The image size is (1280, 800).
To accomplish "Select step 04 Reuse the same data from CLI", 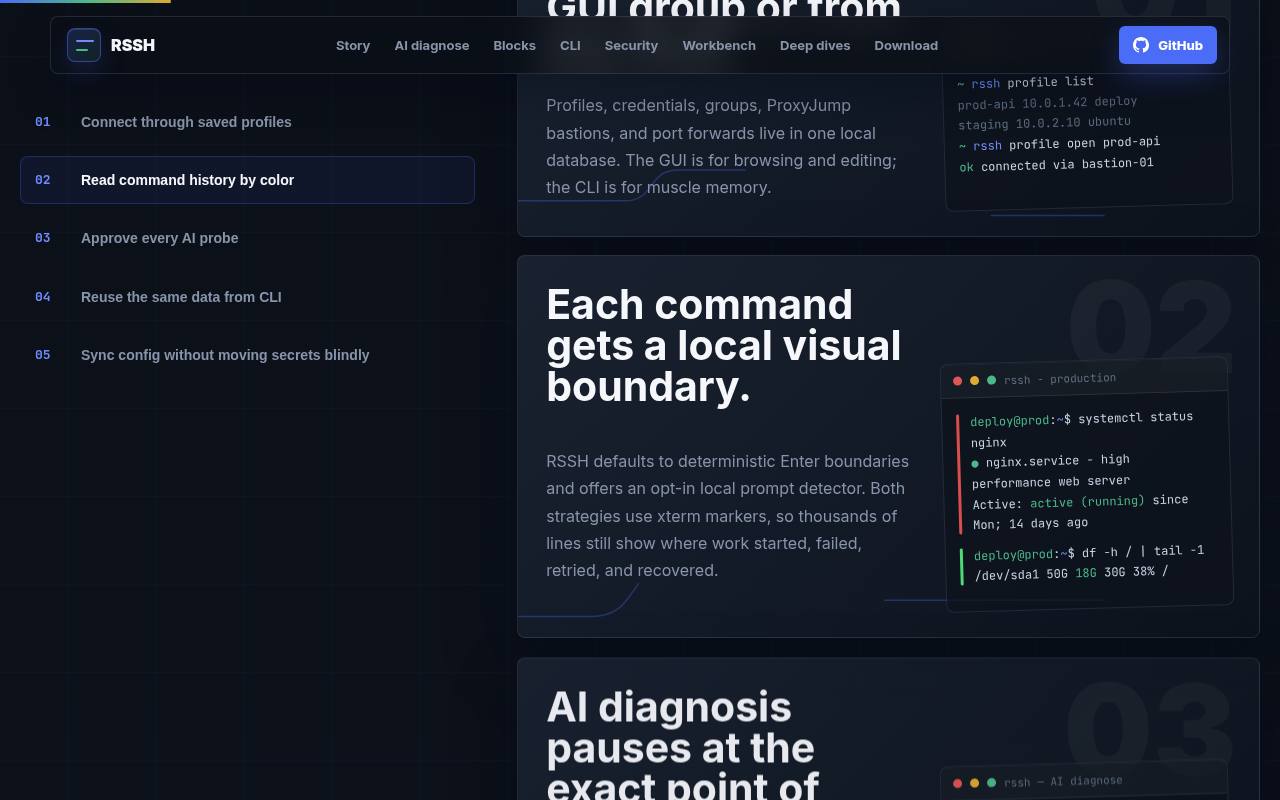I will click(x=247, y=297).
